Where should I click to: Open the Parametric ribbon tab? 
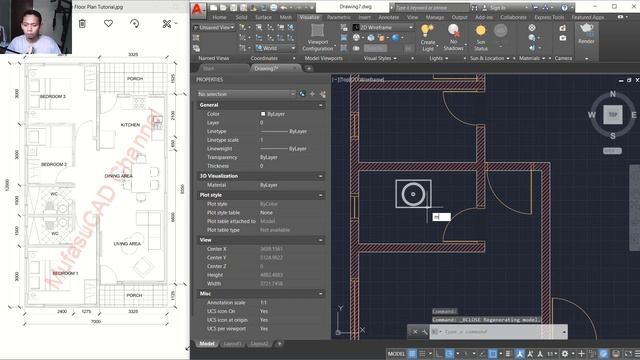(338, 17)
